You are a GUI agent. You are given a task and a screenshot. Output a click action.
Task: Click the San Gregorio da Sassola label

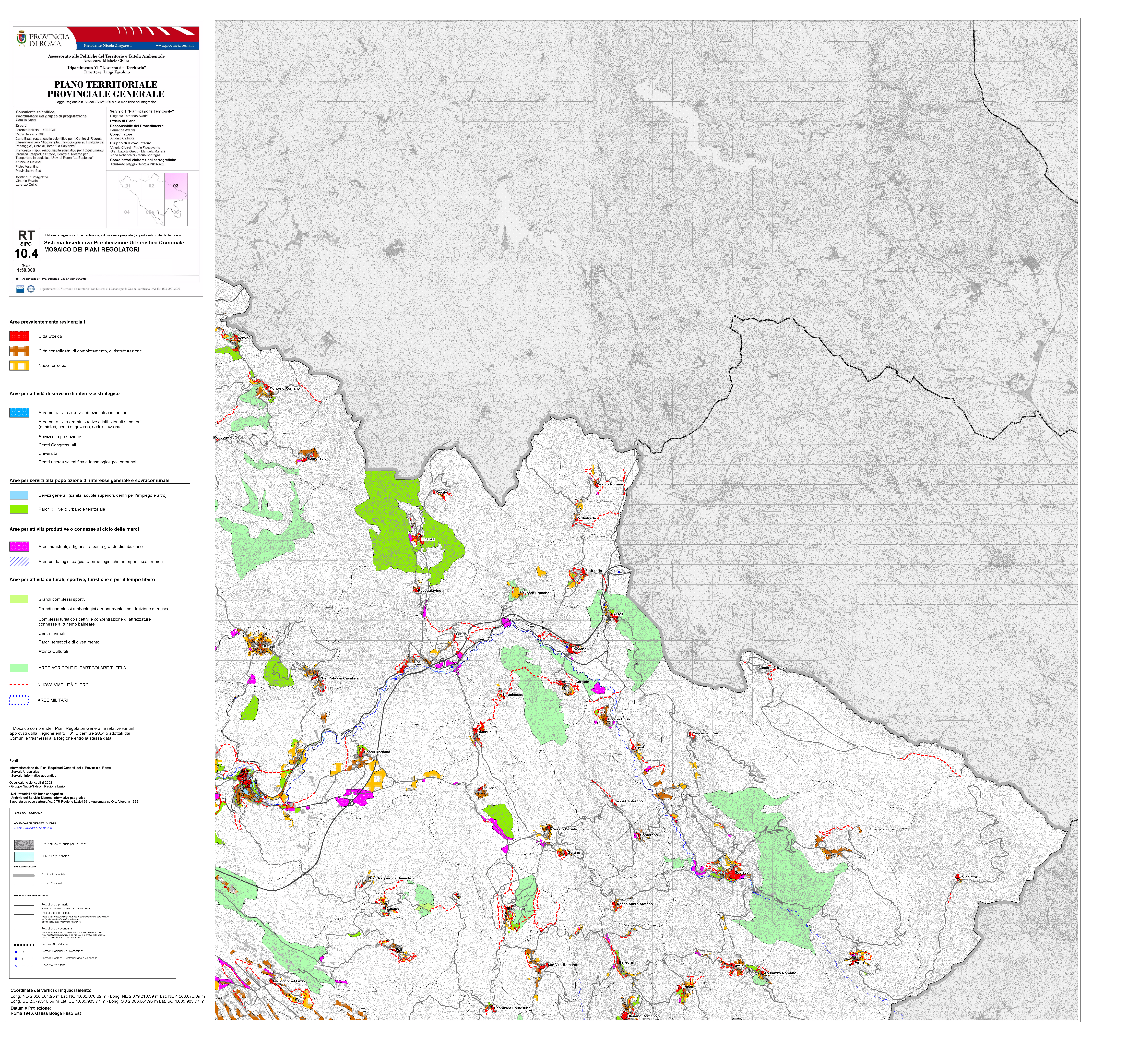click(x=390, y=878)
